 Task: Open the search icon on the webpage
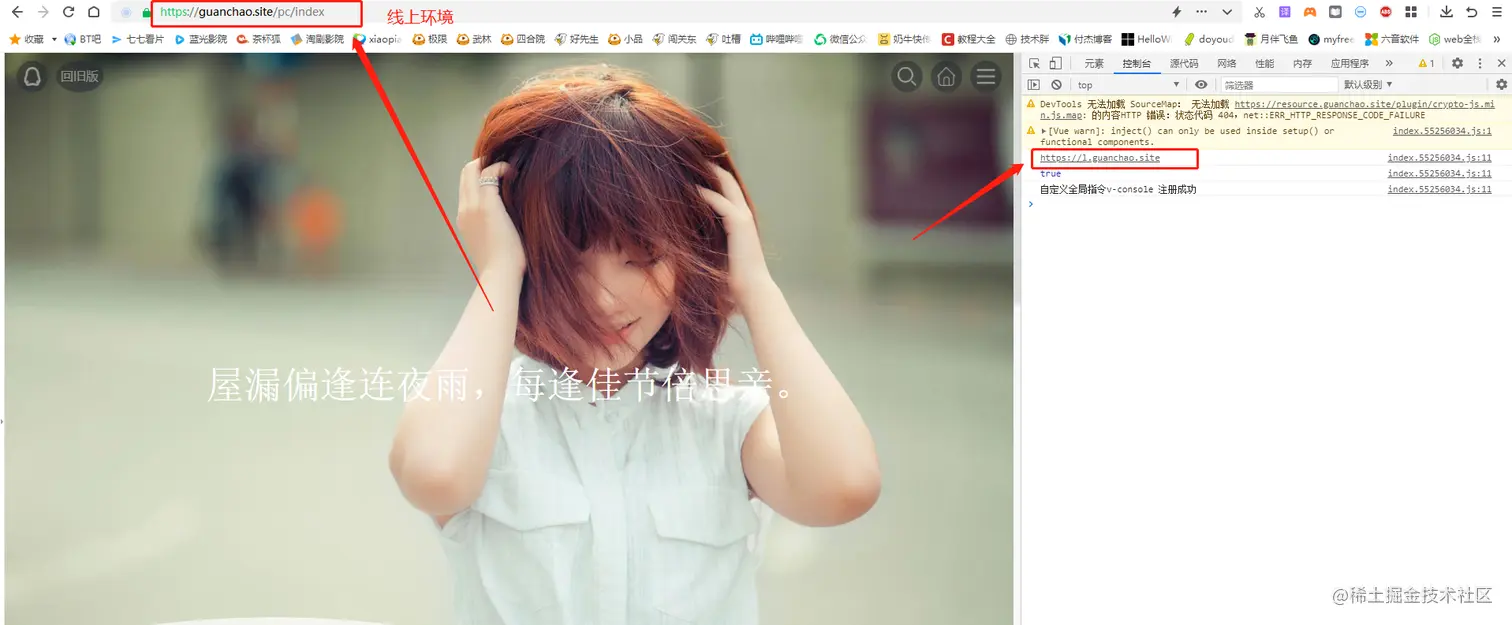(907, 76)
